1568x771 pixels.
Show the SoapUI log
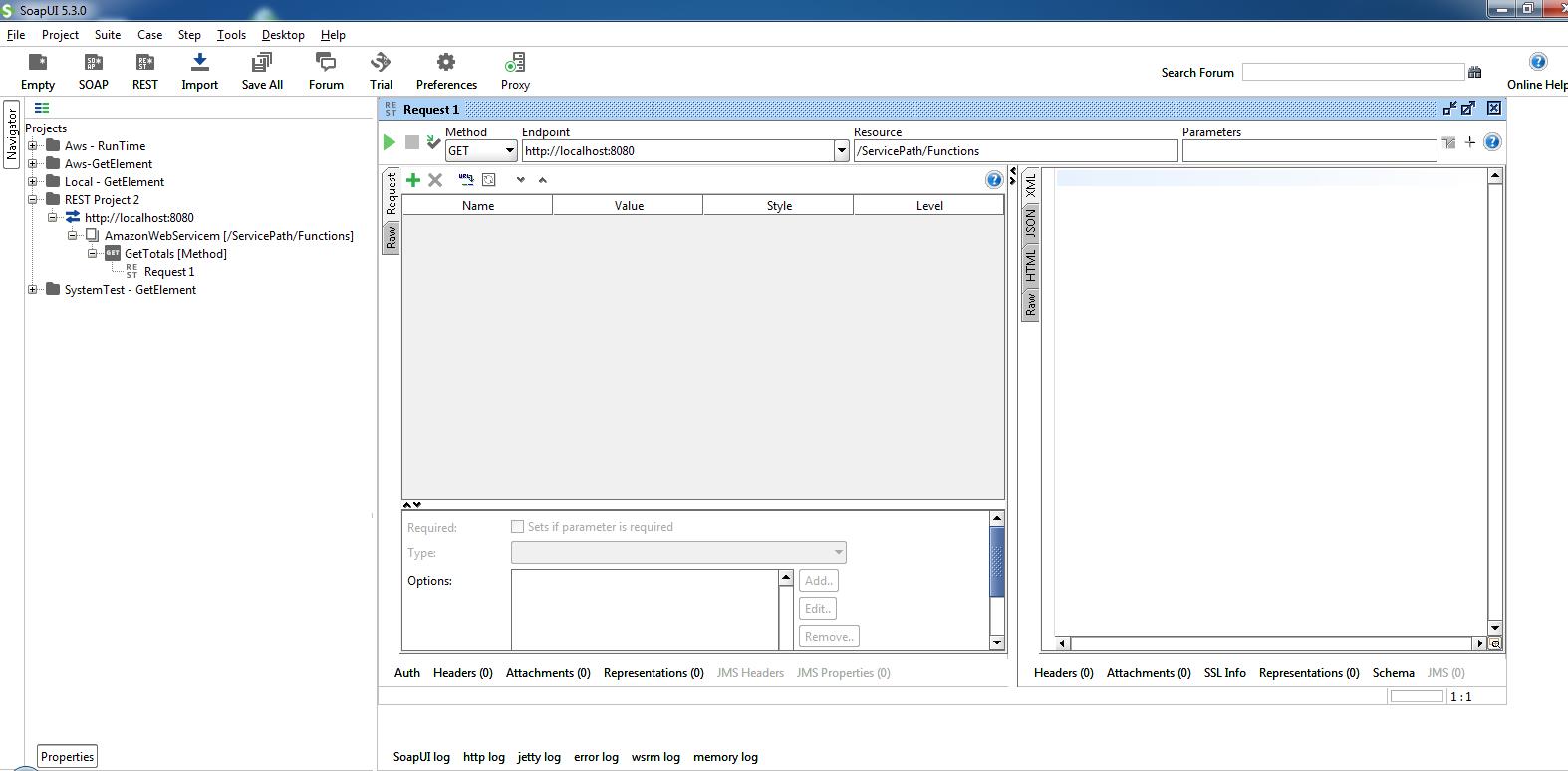[x=421, y=757]
